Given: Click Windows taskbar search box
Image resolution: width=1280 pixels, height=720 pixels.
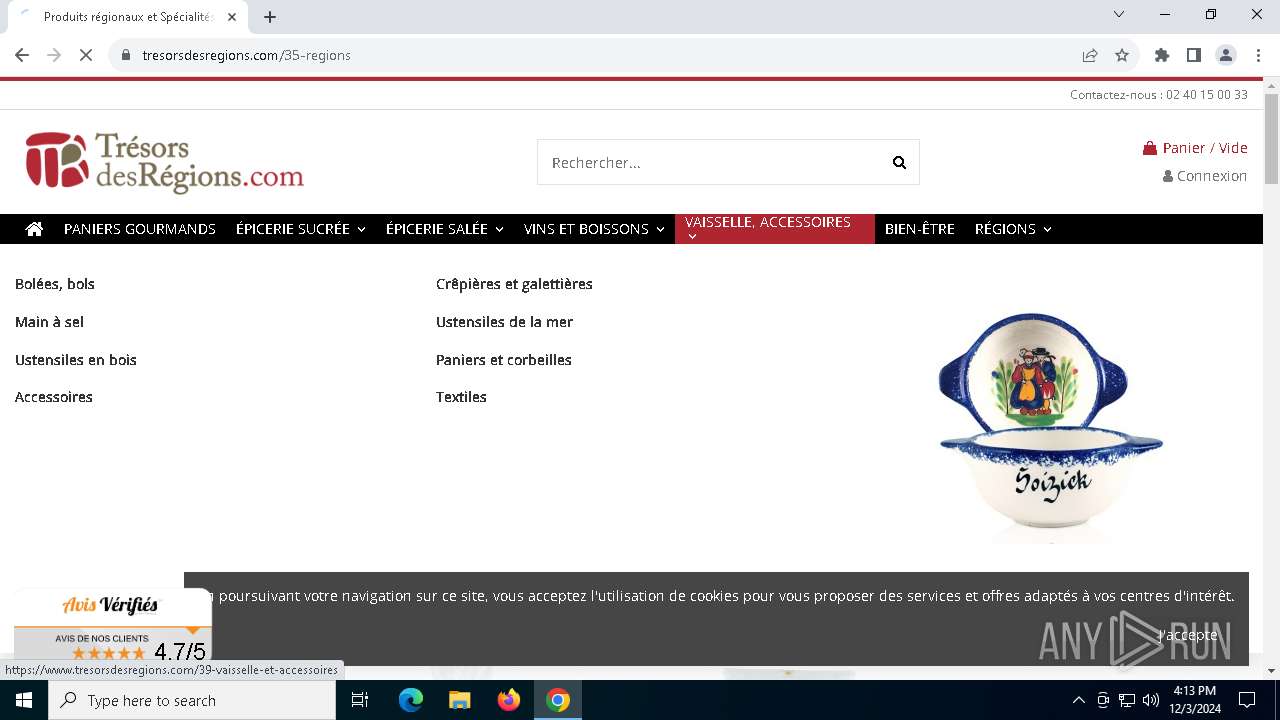Looking at the screenshot, I should 192,700.
